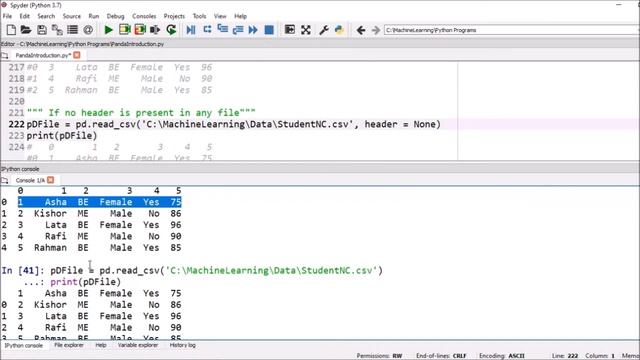Open the file list (outline) icon
This screenshot has width=640, height=360.
pos(72,30)
